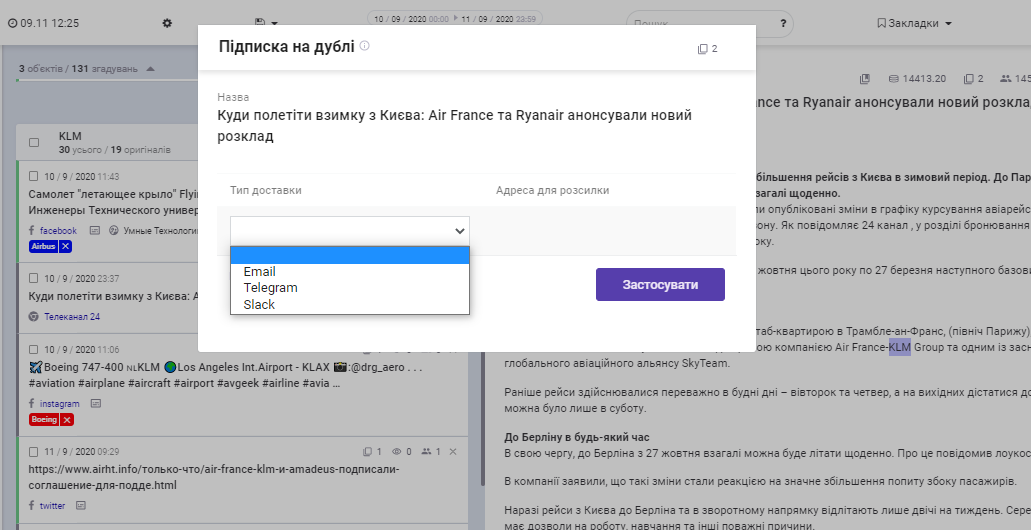
Task: Open the instagram source link
Action: point(59,404)
